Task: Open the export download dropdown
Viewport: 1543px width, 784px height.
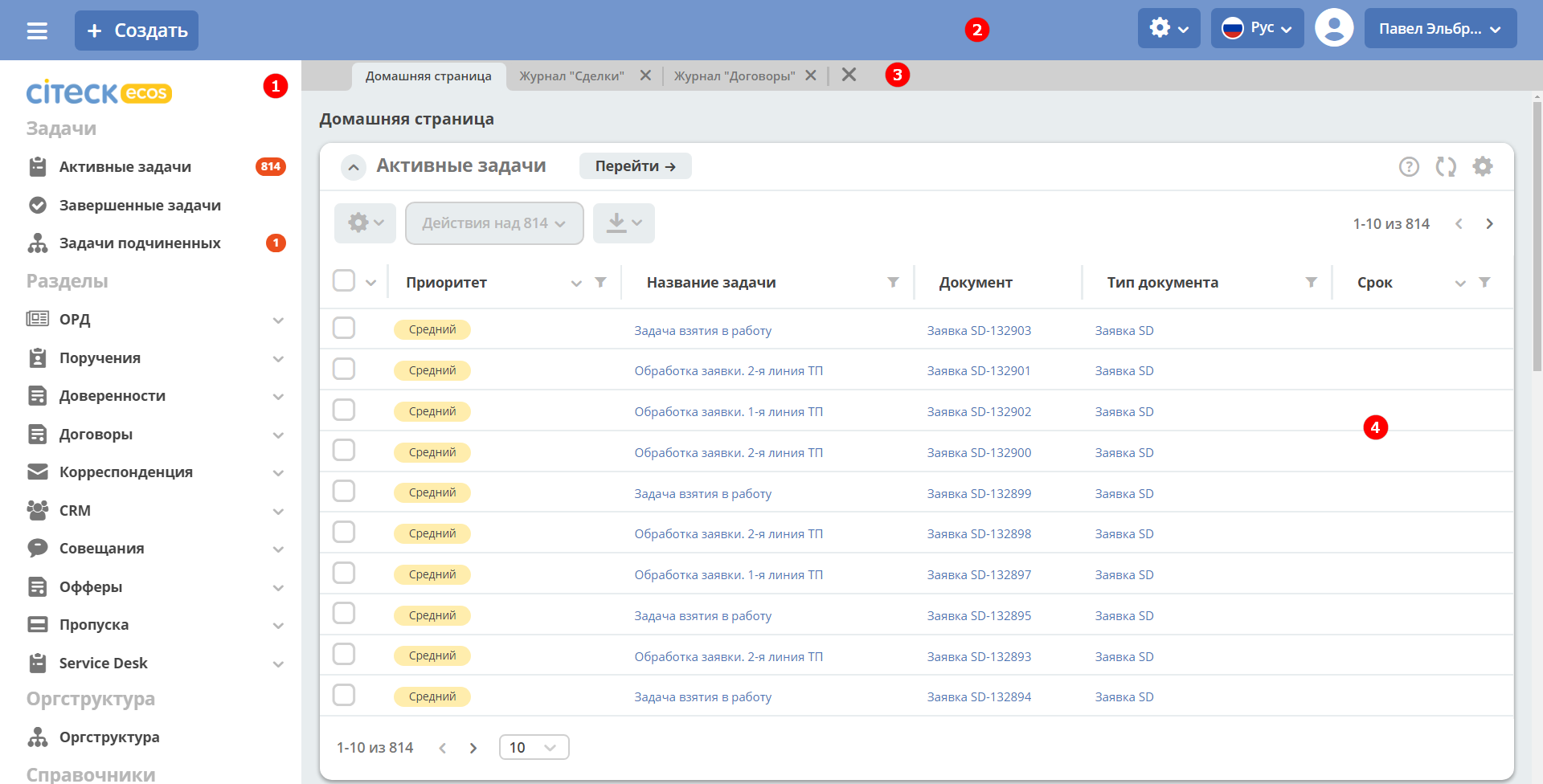Action: [624, 223]
